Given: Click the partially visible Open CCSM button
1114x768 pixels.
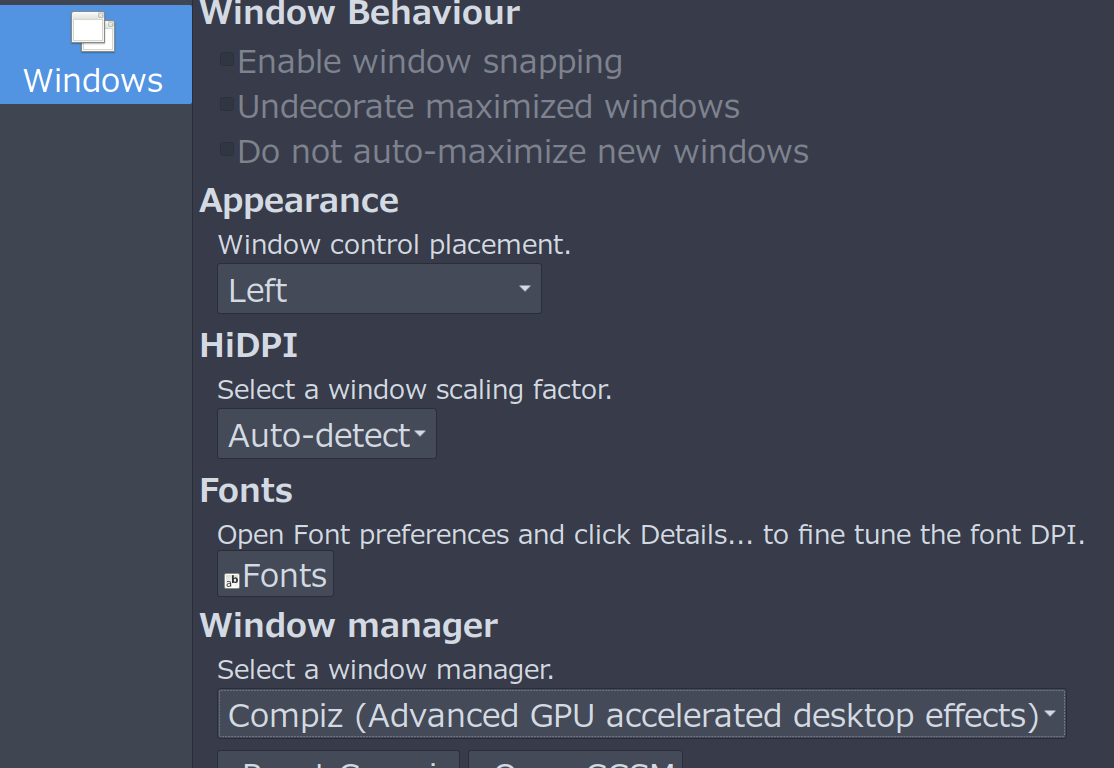Looking at the screenshot, I should [x=575, y=759].
